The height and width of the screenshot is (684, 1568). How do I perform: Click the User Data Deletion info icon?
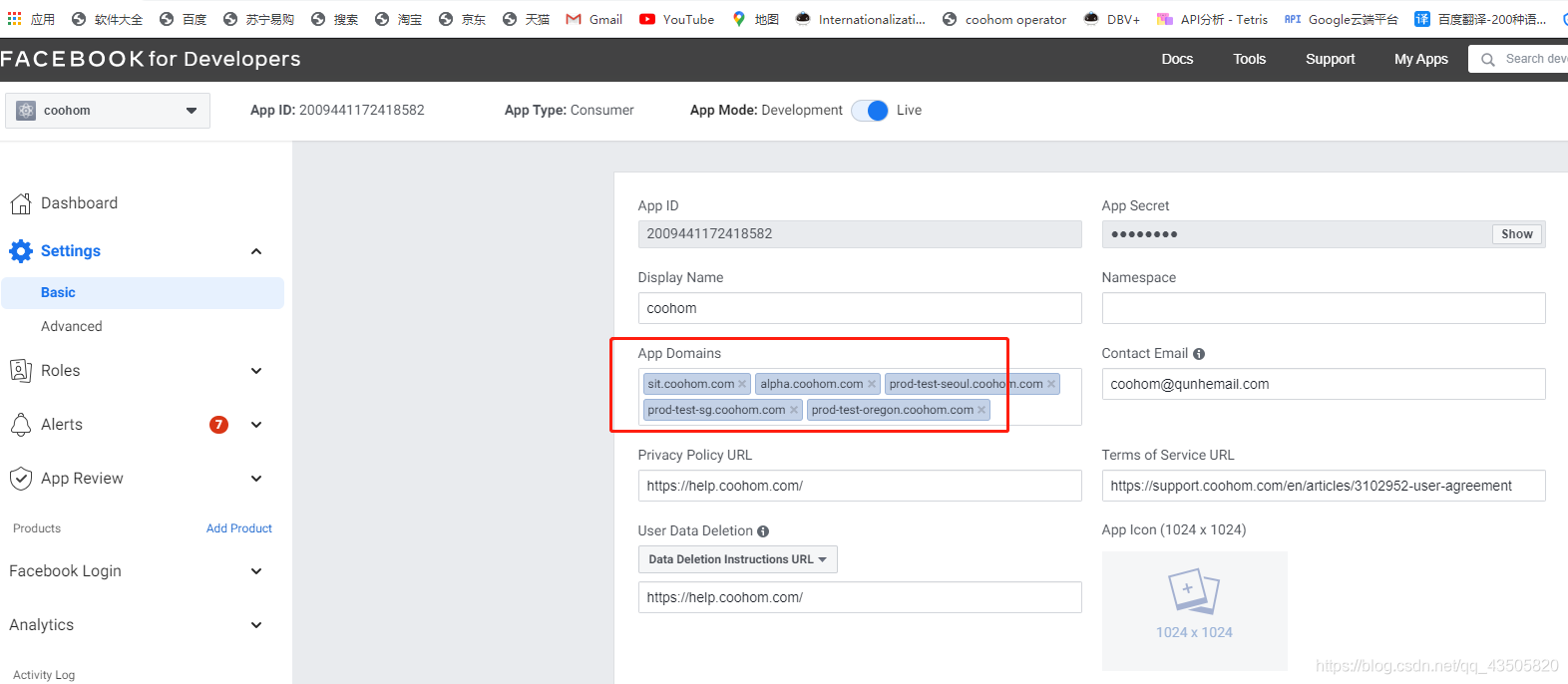click(x=763, y=531)
